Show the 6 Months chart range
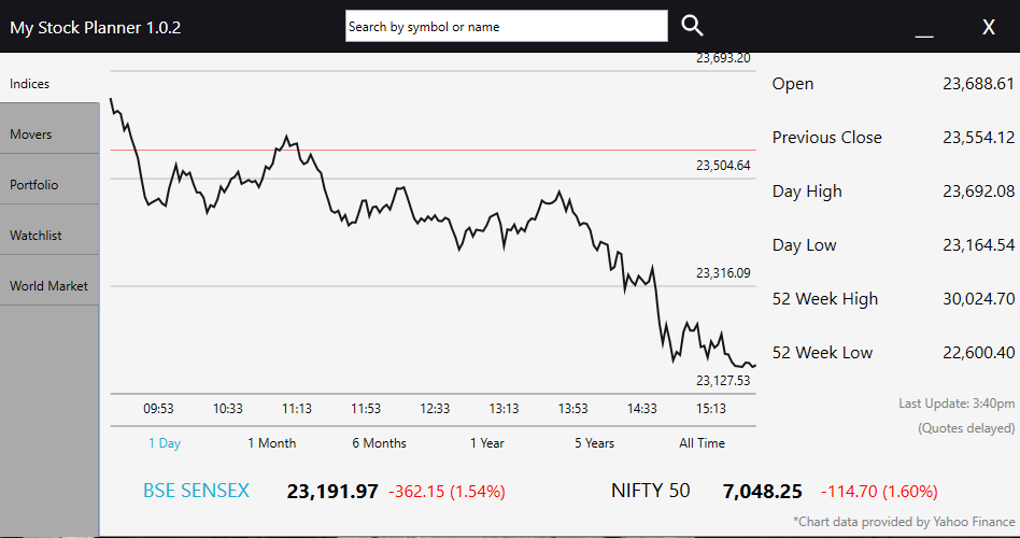Viewport: 1020px width, 538px height. pos(379,443)
